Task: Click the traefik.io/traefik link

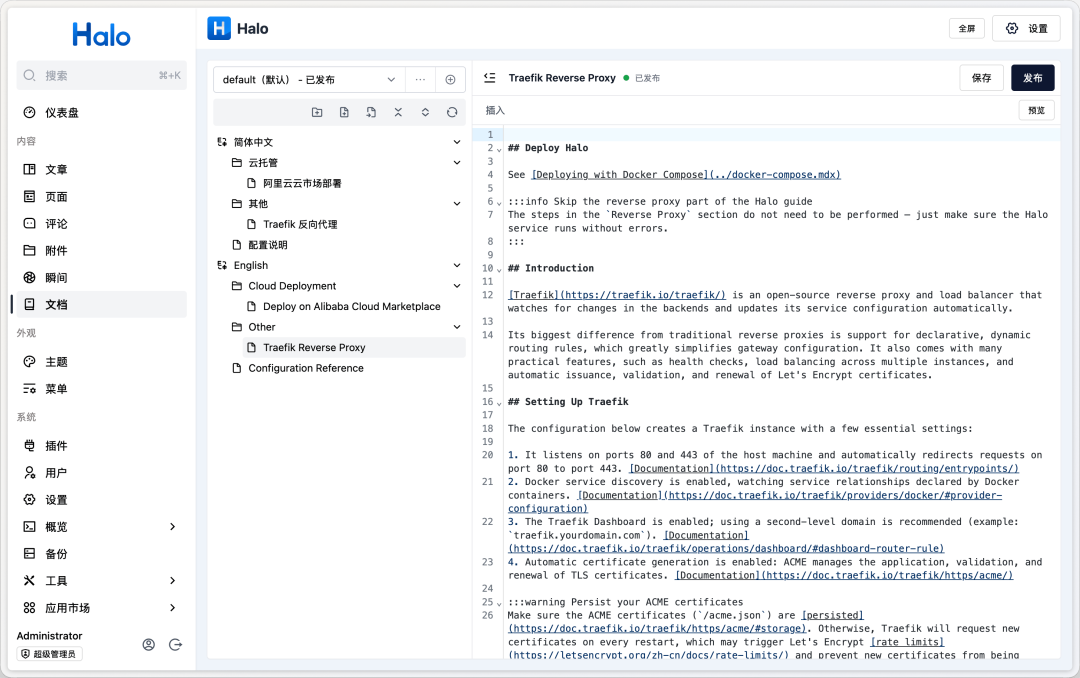Action: (616, 295)
